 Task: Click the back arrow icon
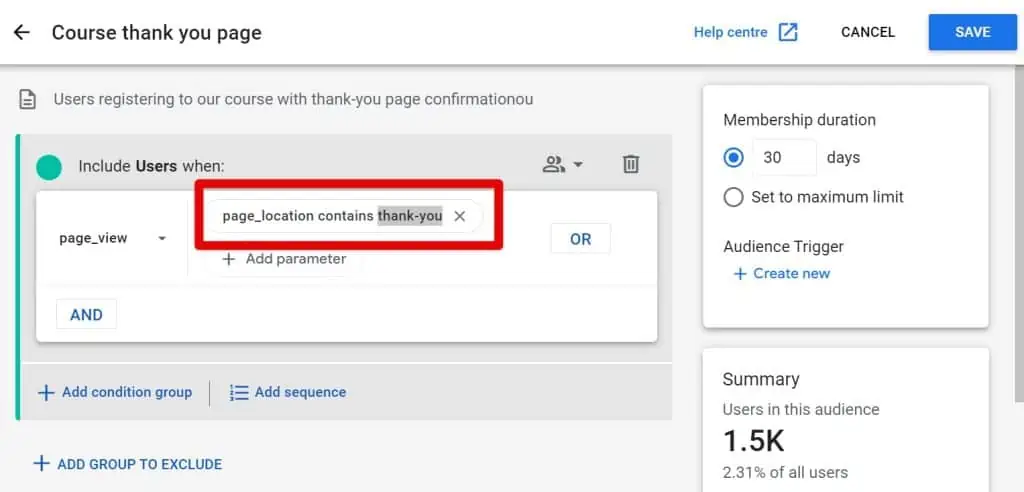[22, 32]
